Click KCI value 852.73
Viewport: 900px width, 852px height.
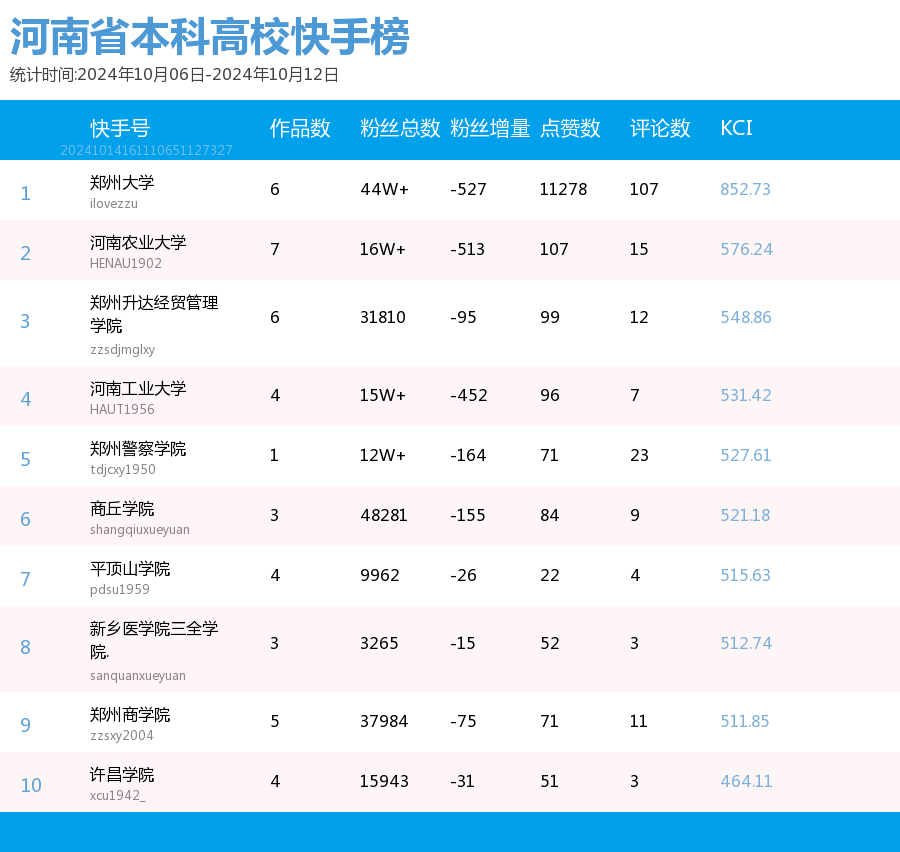(x=745, y=189)
